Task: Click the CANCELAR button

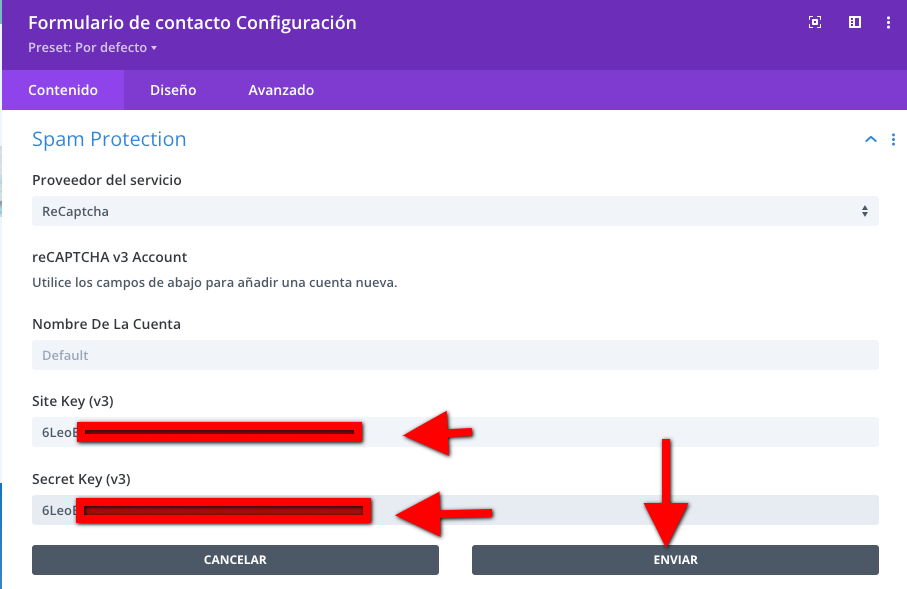Action: (235, 560)
